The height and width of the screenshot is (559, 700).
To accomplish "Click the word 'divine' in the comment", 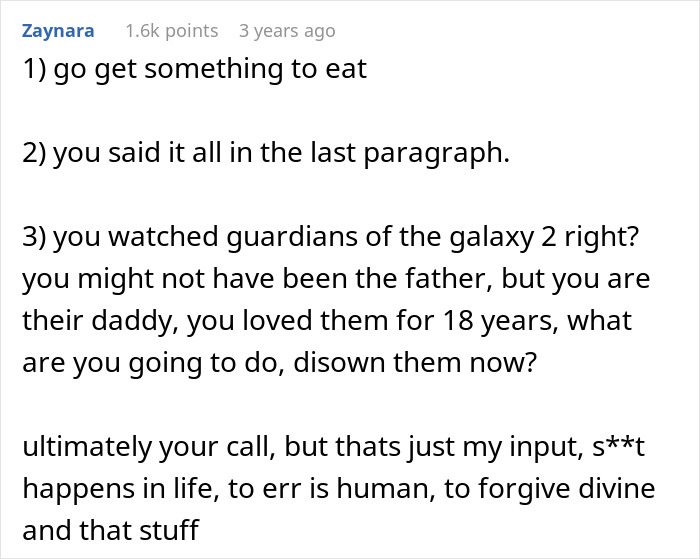I will (622, 489).
